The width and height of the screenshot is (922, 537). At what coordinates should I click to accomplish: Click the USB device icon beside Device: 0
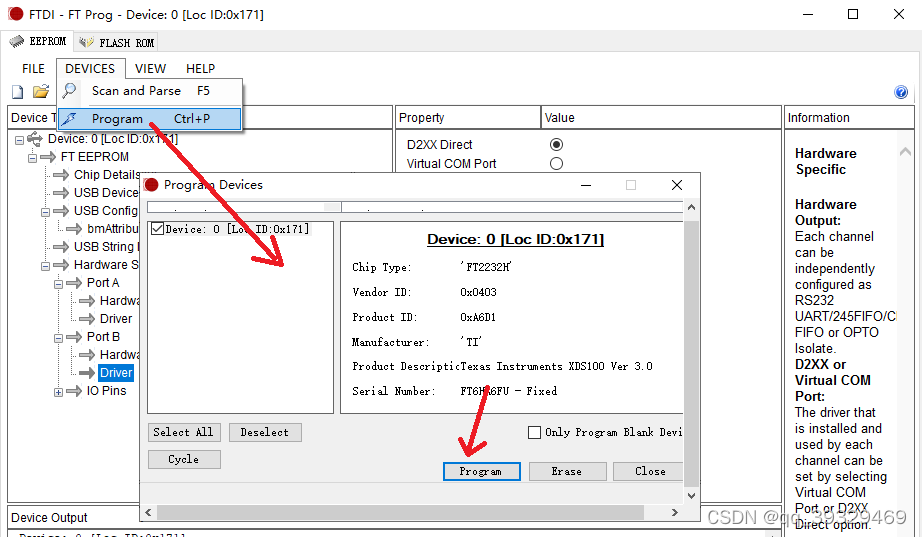tap(35, 139)
